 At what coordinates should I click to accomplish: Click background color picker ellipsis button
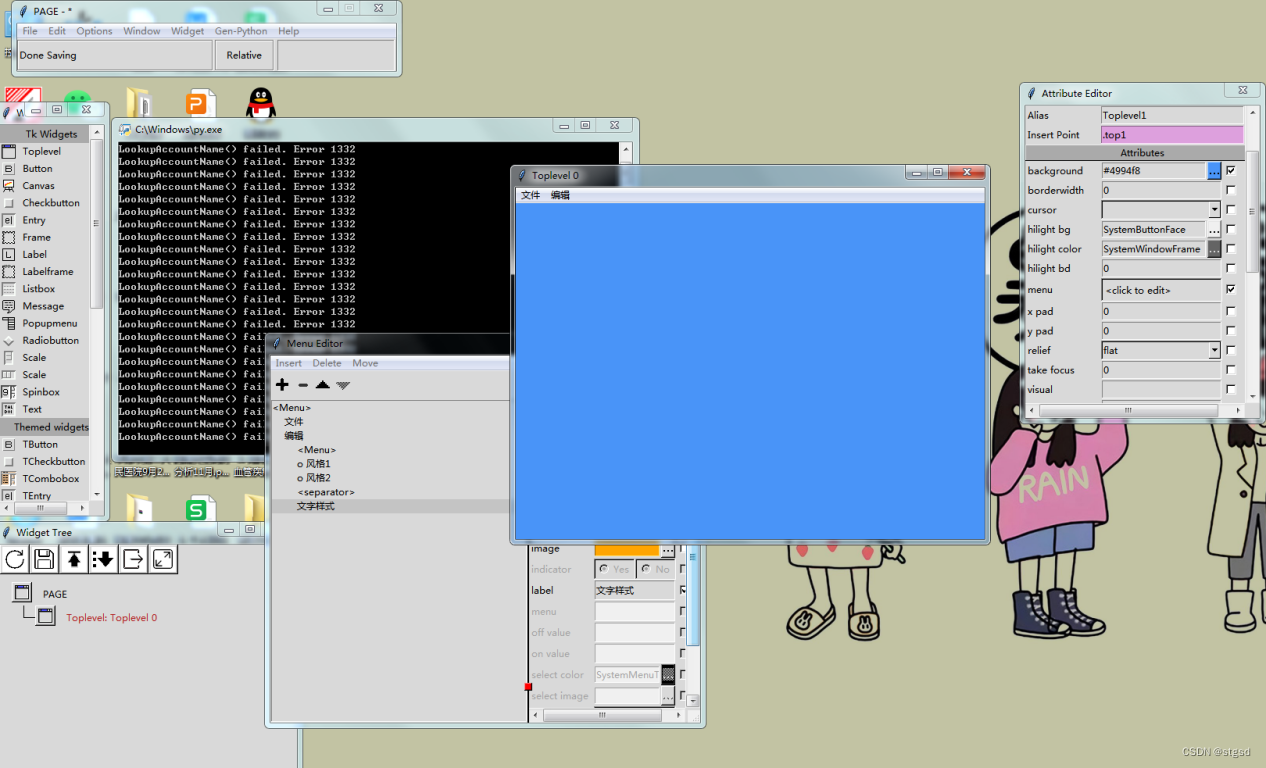[1214, 171]
